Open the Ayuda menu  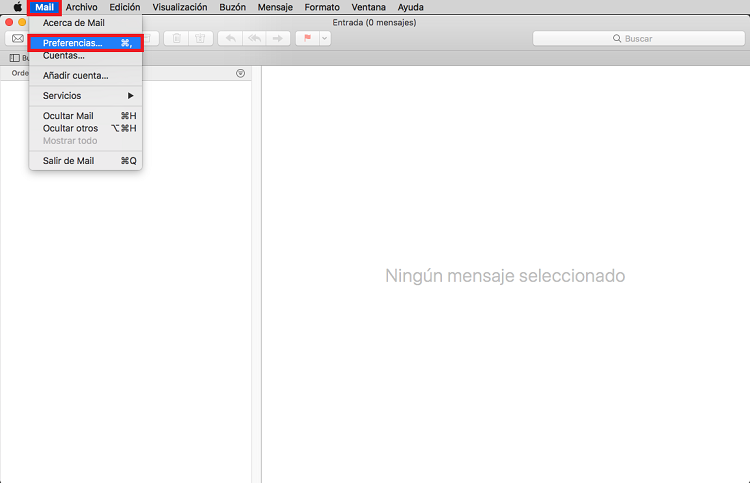(x=410, y=7)
